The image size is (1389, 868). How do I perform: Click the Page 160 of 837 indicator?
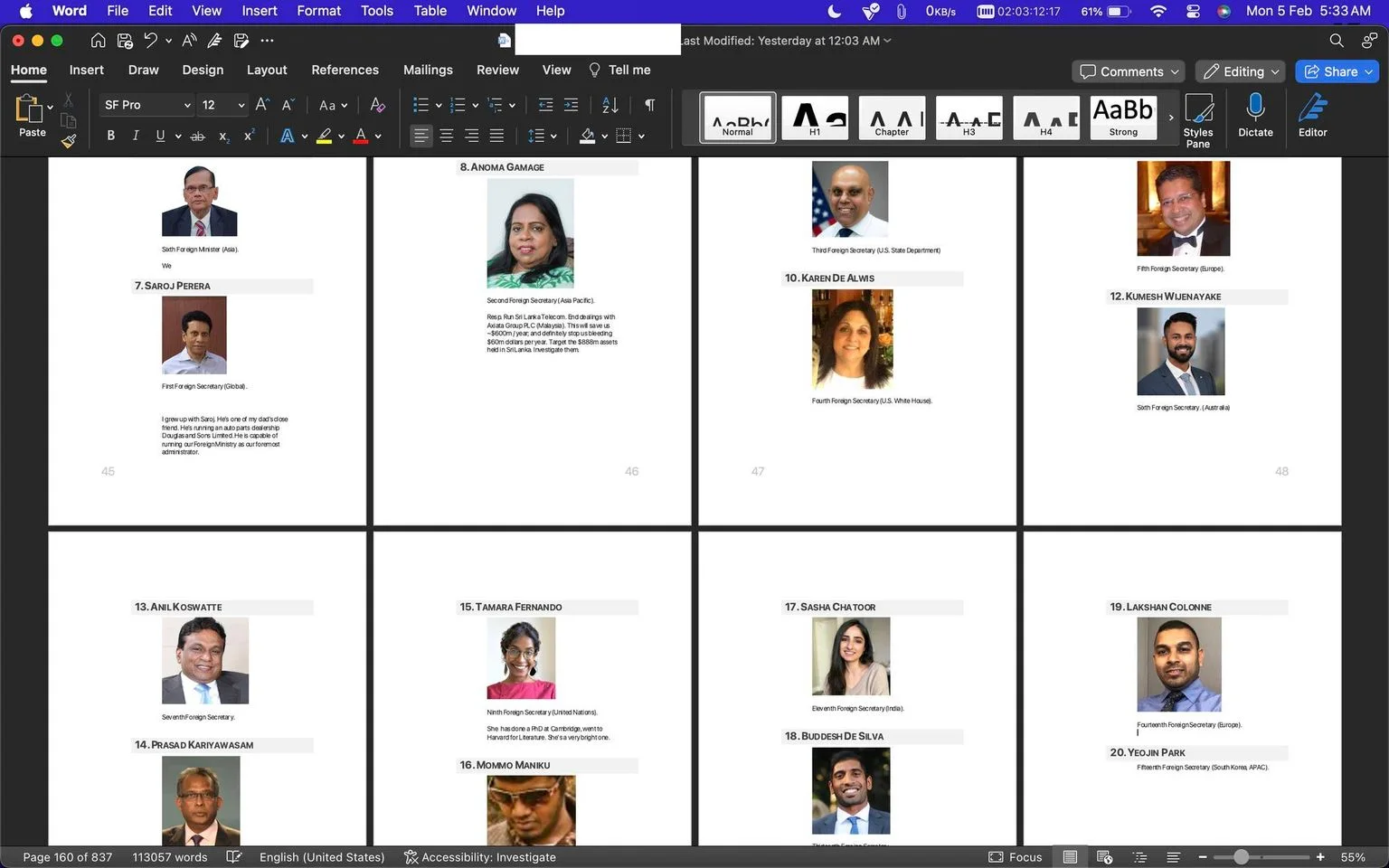[x=68, y=857]
